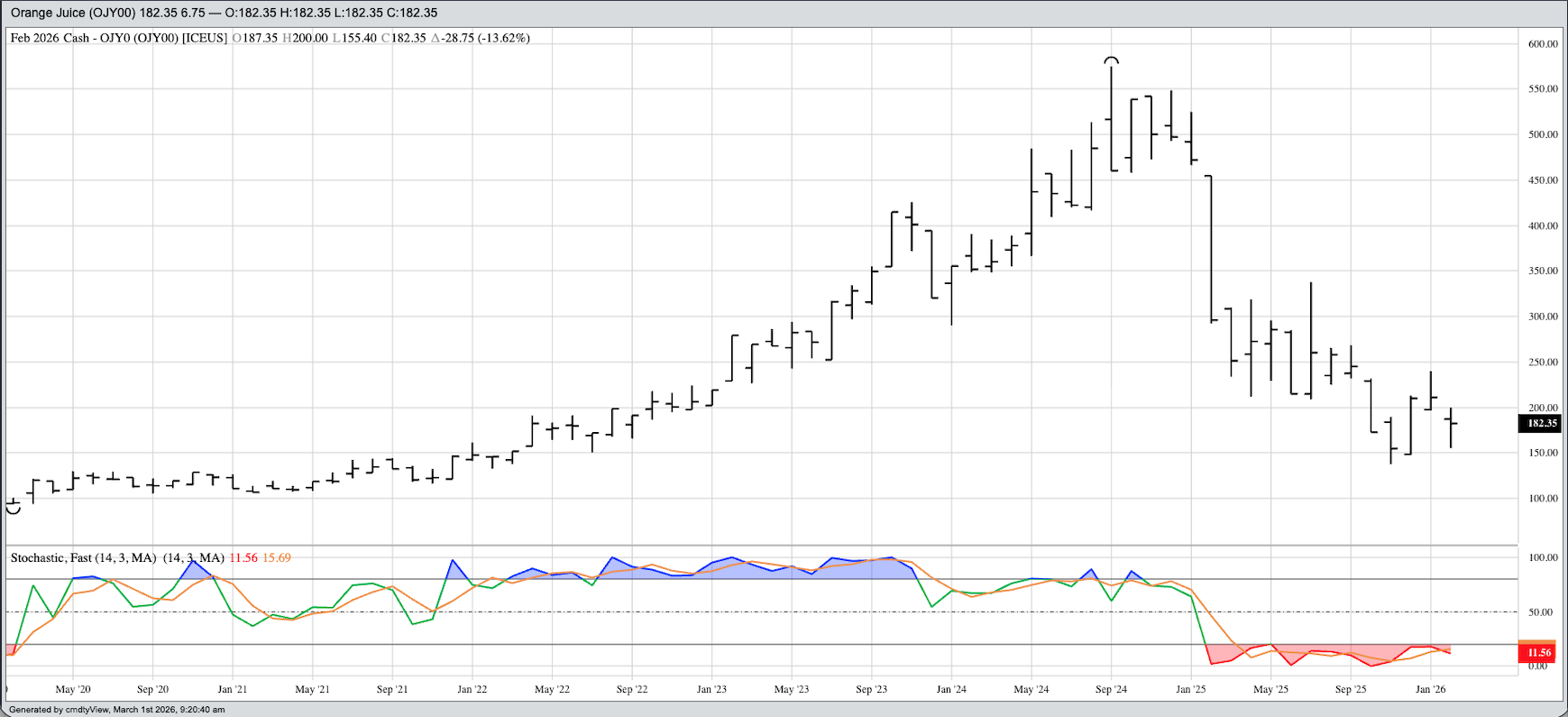Click the last price bar at far right
1568x717 pixels.
(x=1451, y=427)
